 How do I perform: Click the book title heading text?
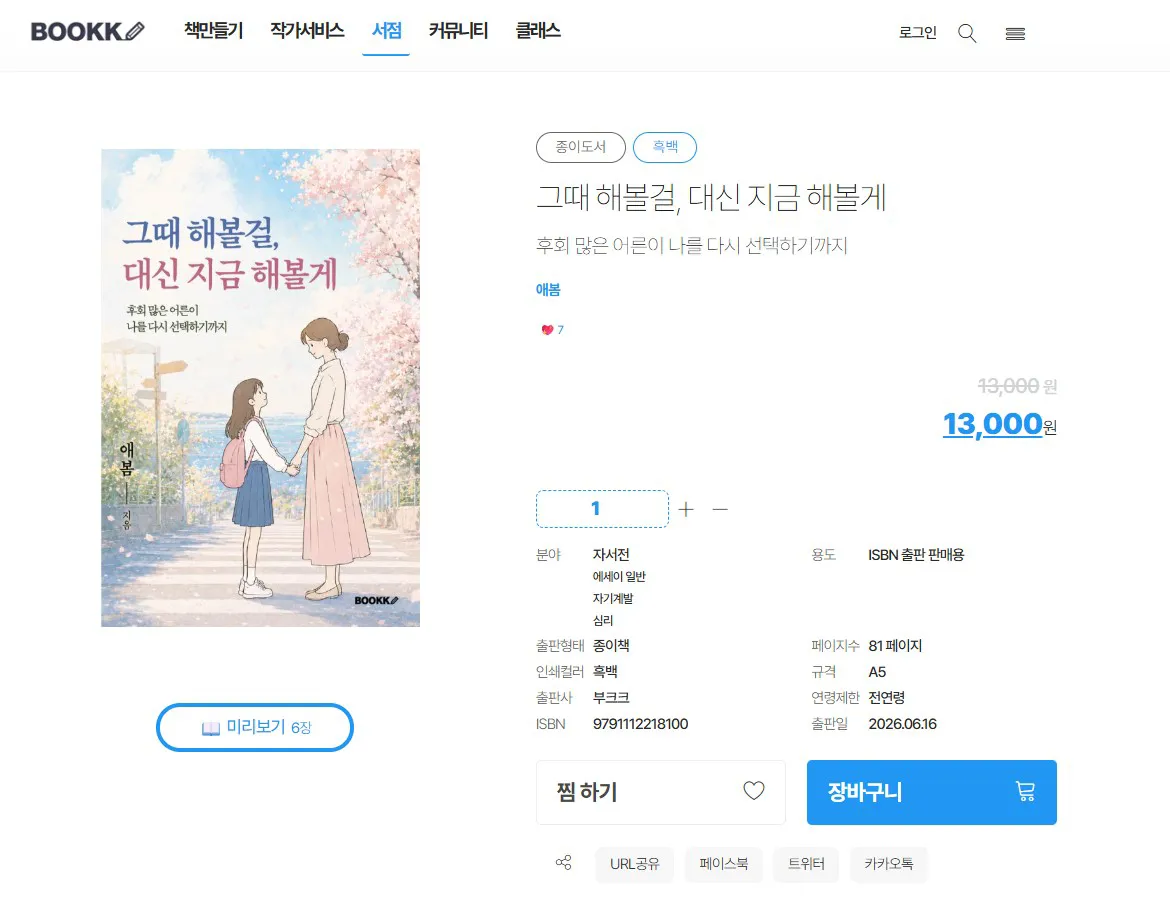tap(711, 197)
